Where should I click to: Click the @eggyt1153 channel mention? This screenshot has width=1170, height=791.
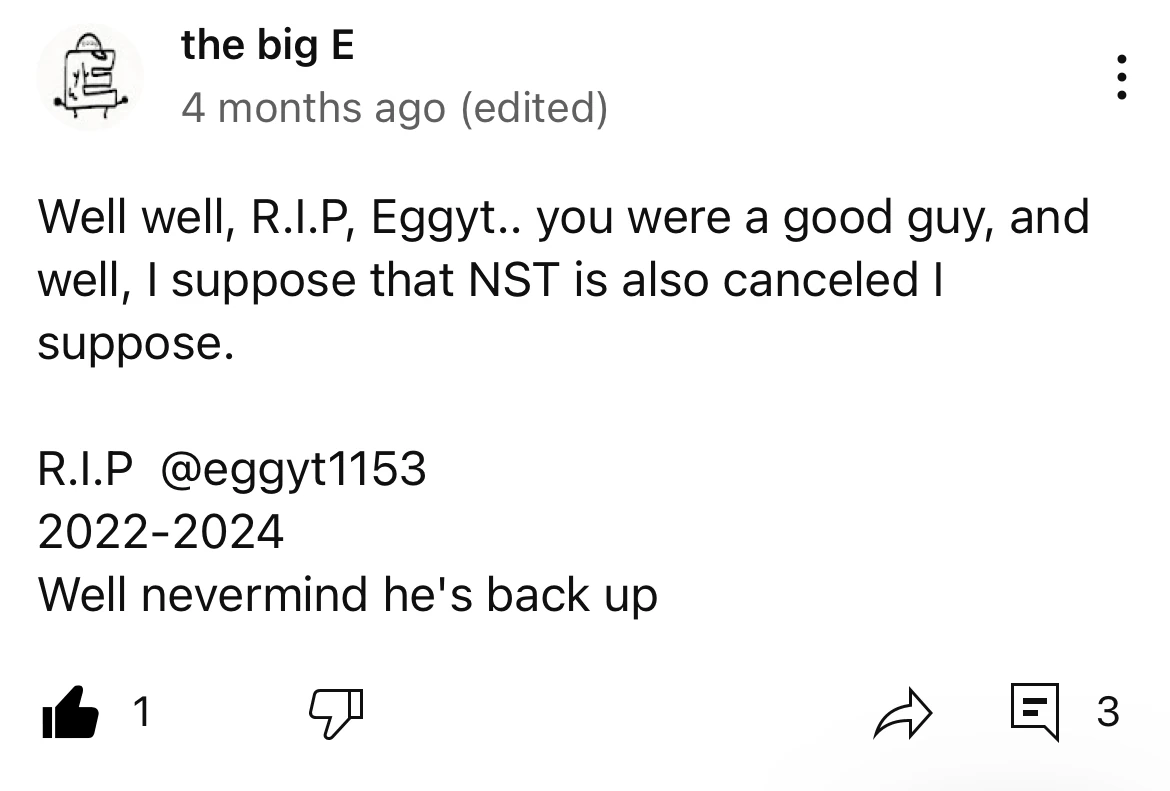[293, 469]
